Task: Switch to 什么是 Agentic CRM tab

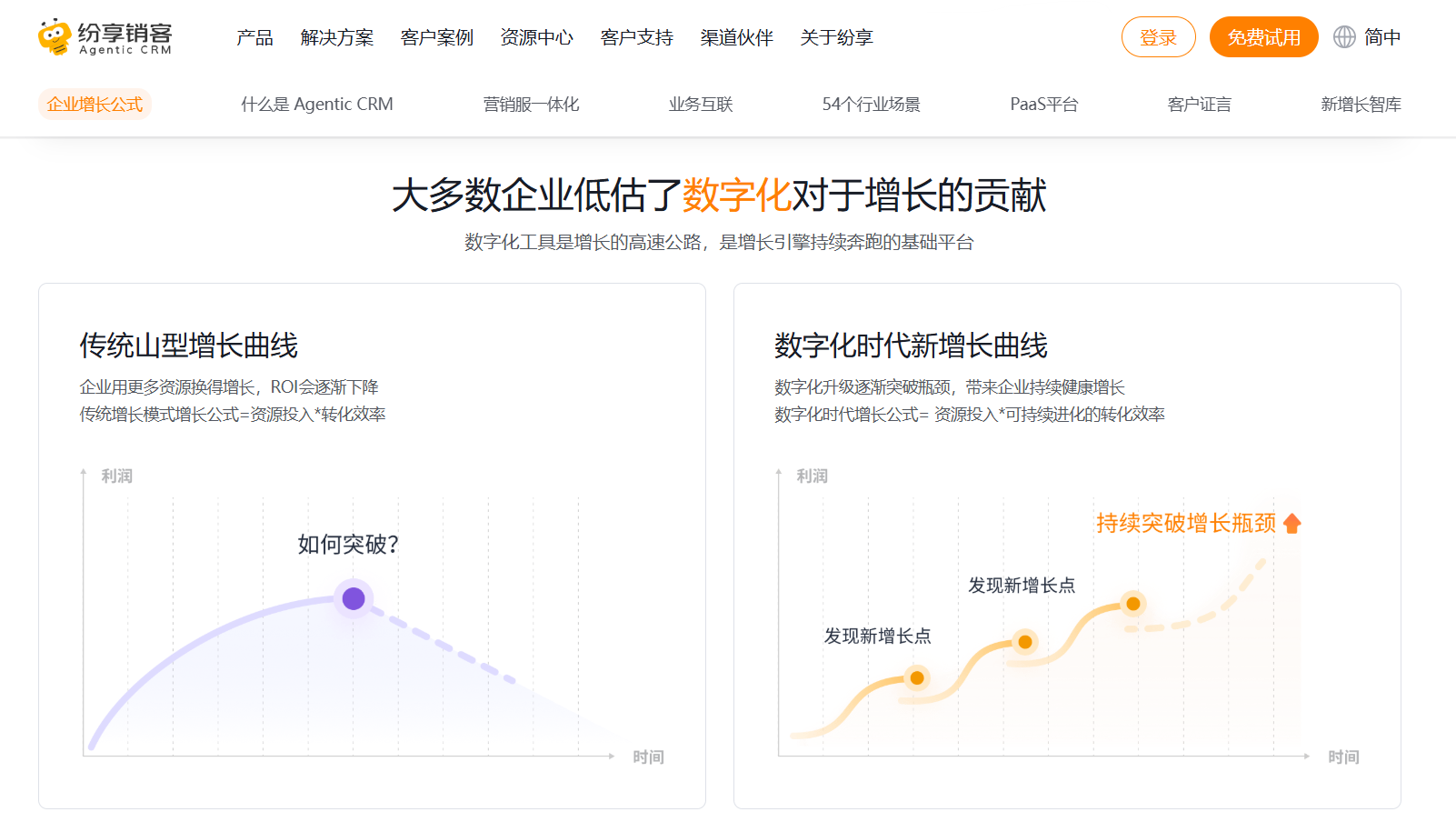Action: 317,105
